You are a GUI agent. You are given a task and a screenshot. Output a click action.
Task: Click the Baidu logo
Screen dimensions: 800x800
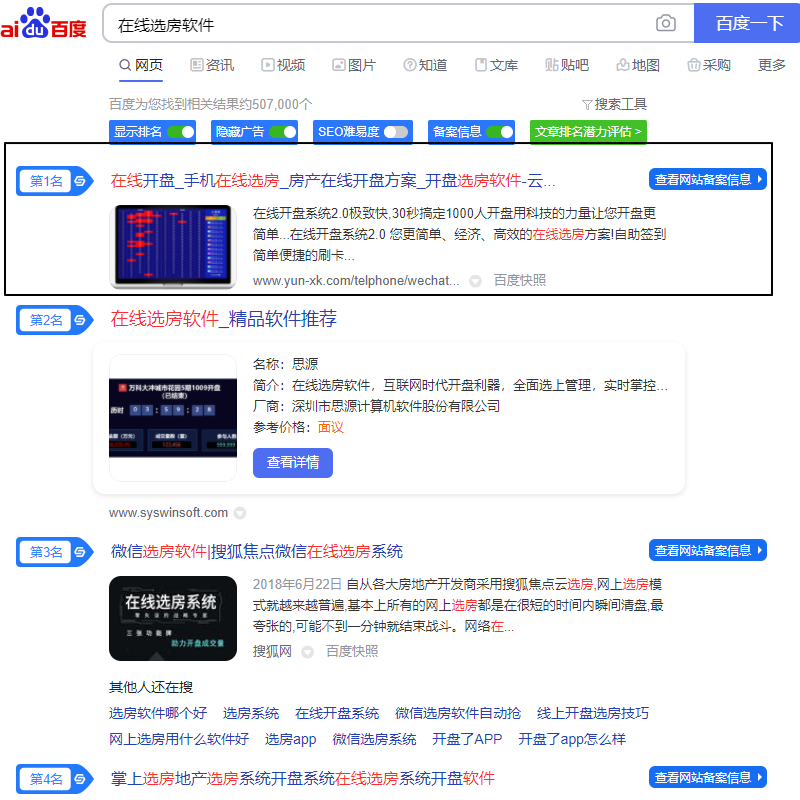[43, 23]
